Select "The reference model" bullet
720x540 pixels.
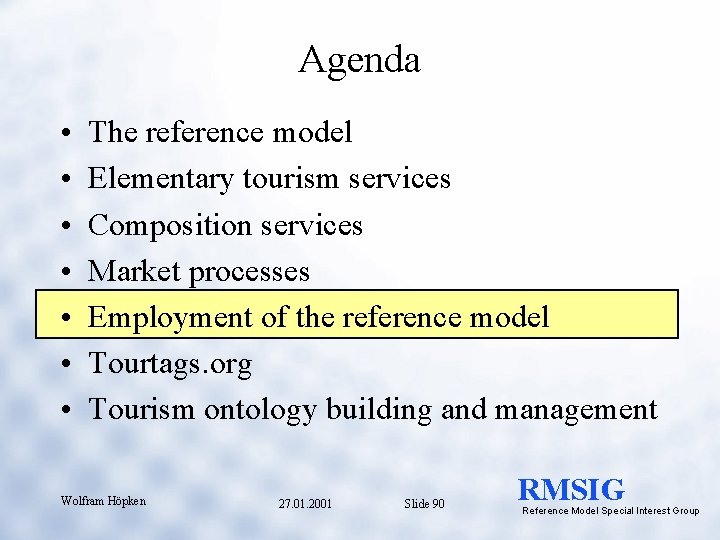coord(220,132)
